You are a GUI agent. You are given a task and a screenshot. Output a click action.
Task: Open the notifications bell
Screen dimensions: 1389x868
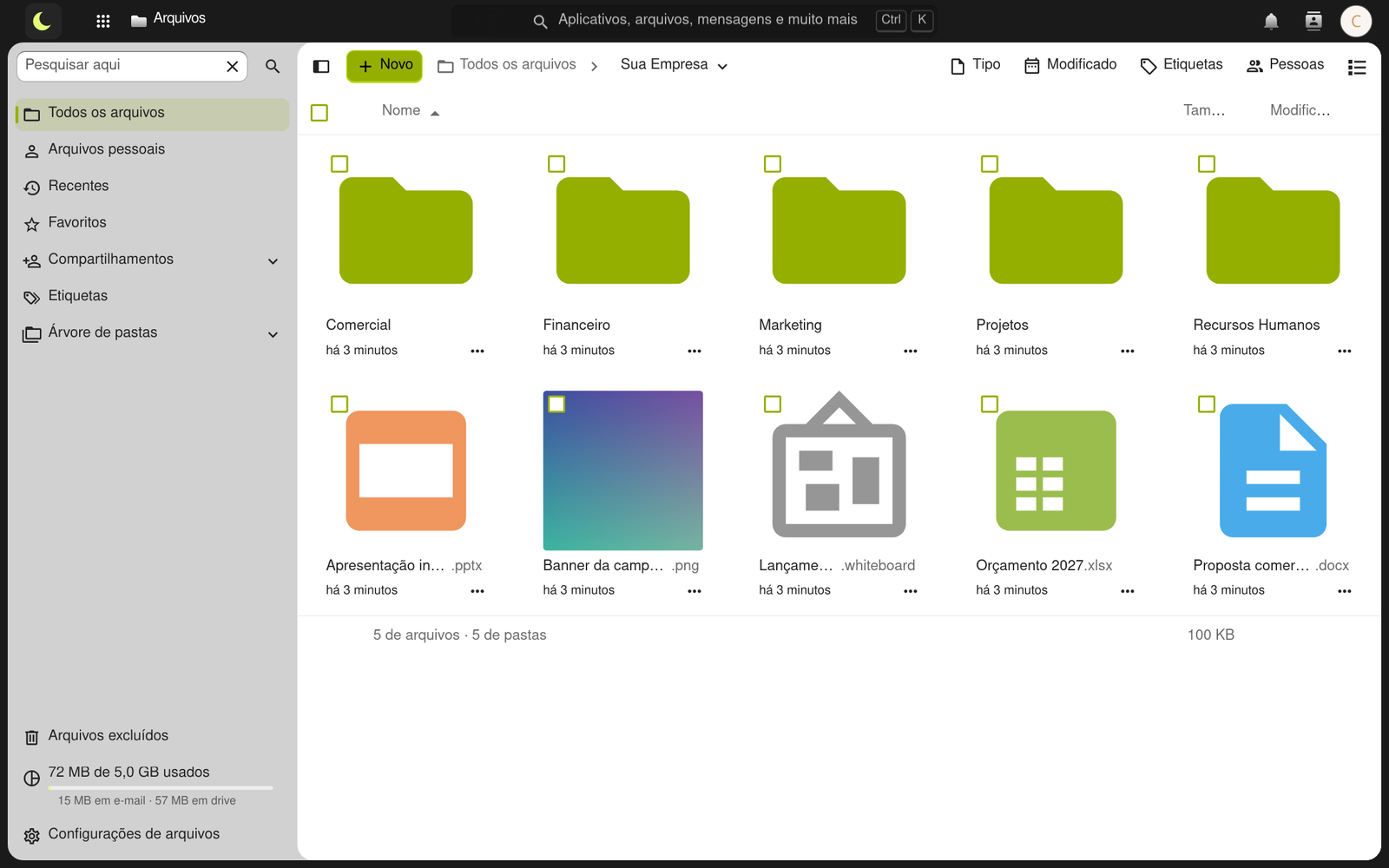(1271, 21)
